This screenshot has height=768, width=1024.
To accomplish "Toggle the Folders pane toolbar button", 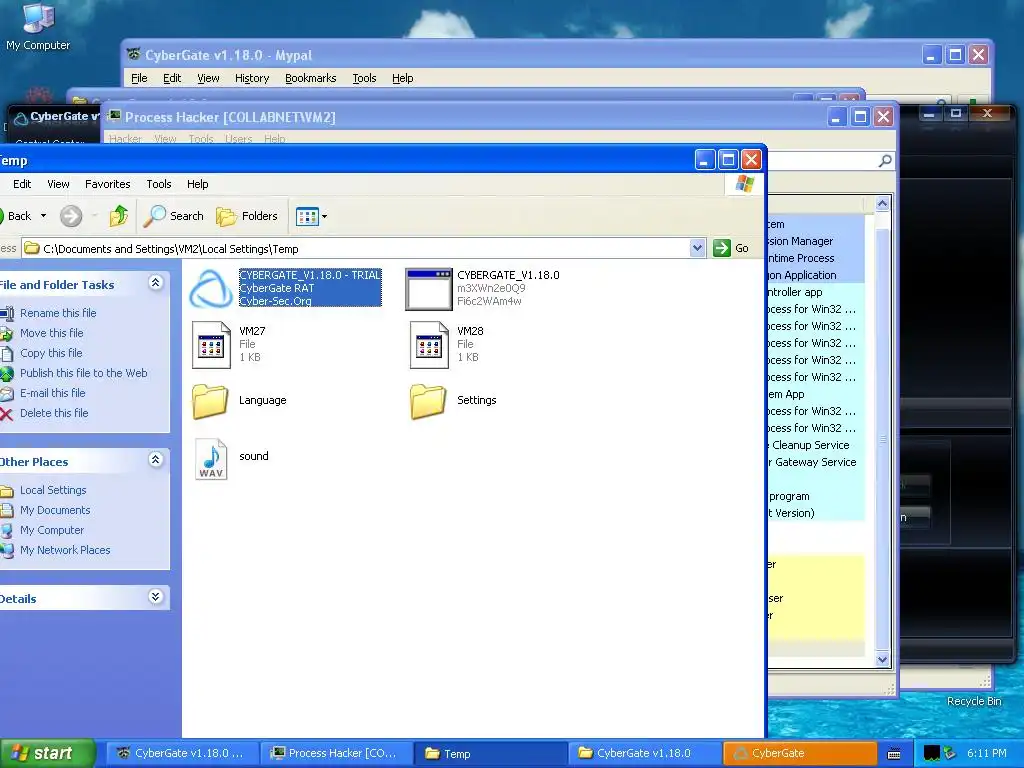I will (247, 216).
